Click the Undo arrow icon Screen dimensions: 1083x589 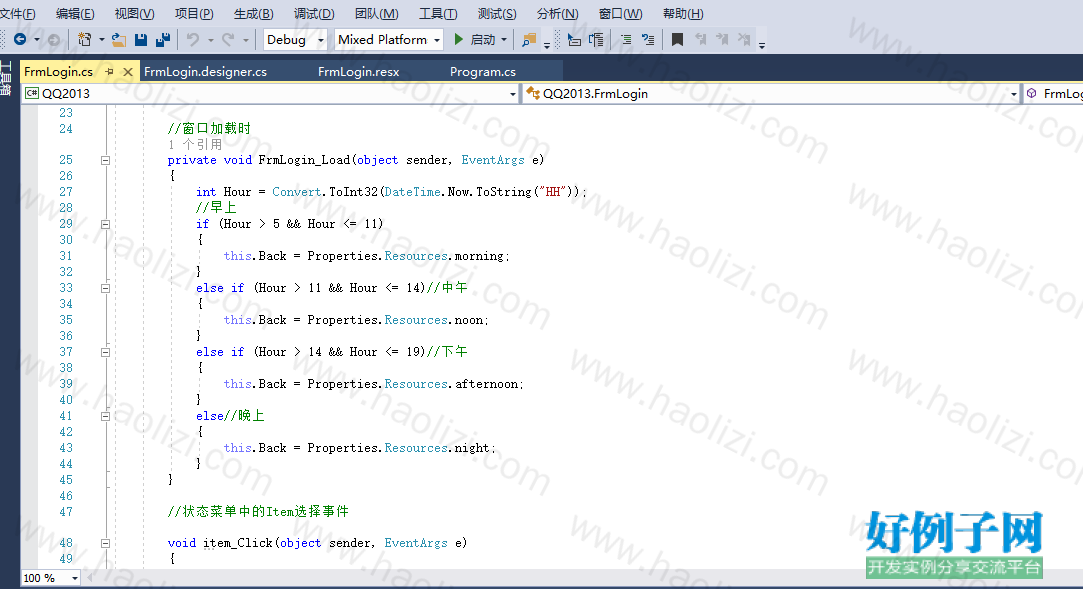(x=193, y=39)
